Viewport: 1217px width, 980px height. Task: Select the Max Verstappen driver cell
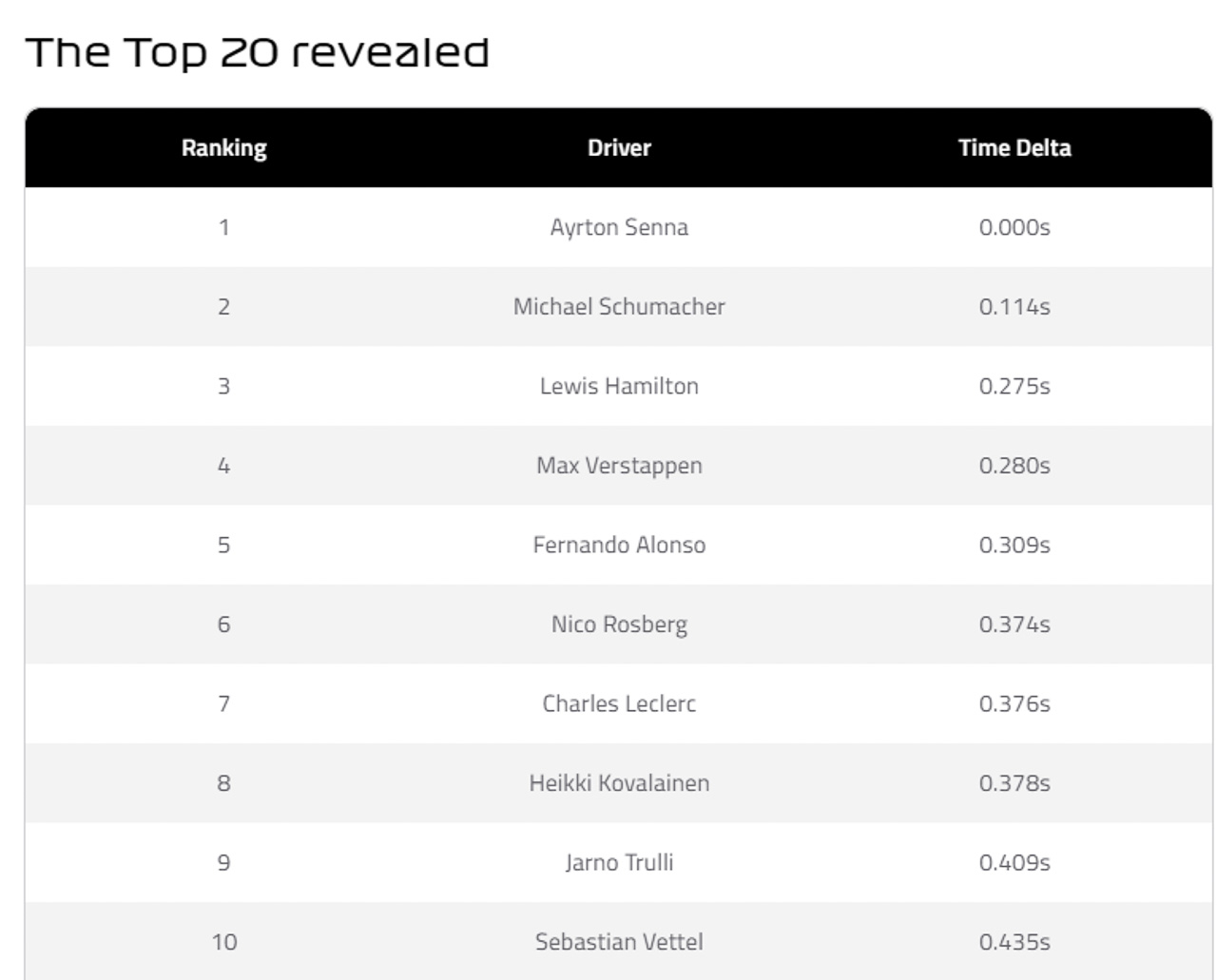point(619,466)
